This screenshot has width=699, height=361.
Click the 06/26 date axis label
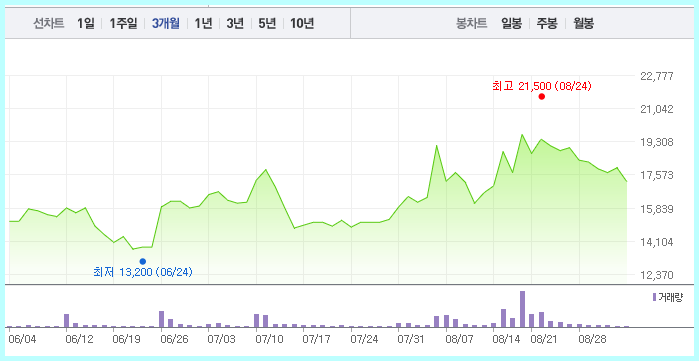[174, 340]
